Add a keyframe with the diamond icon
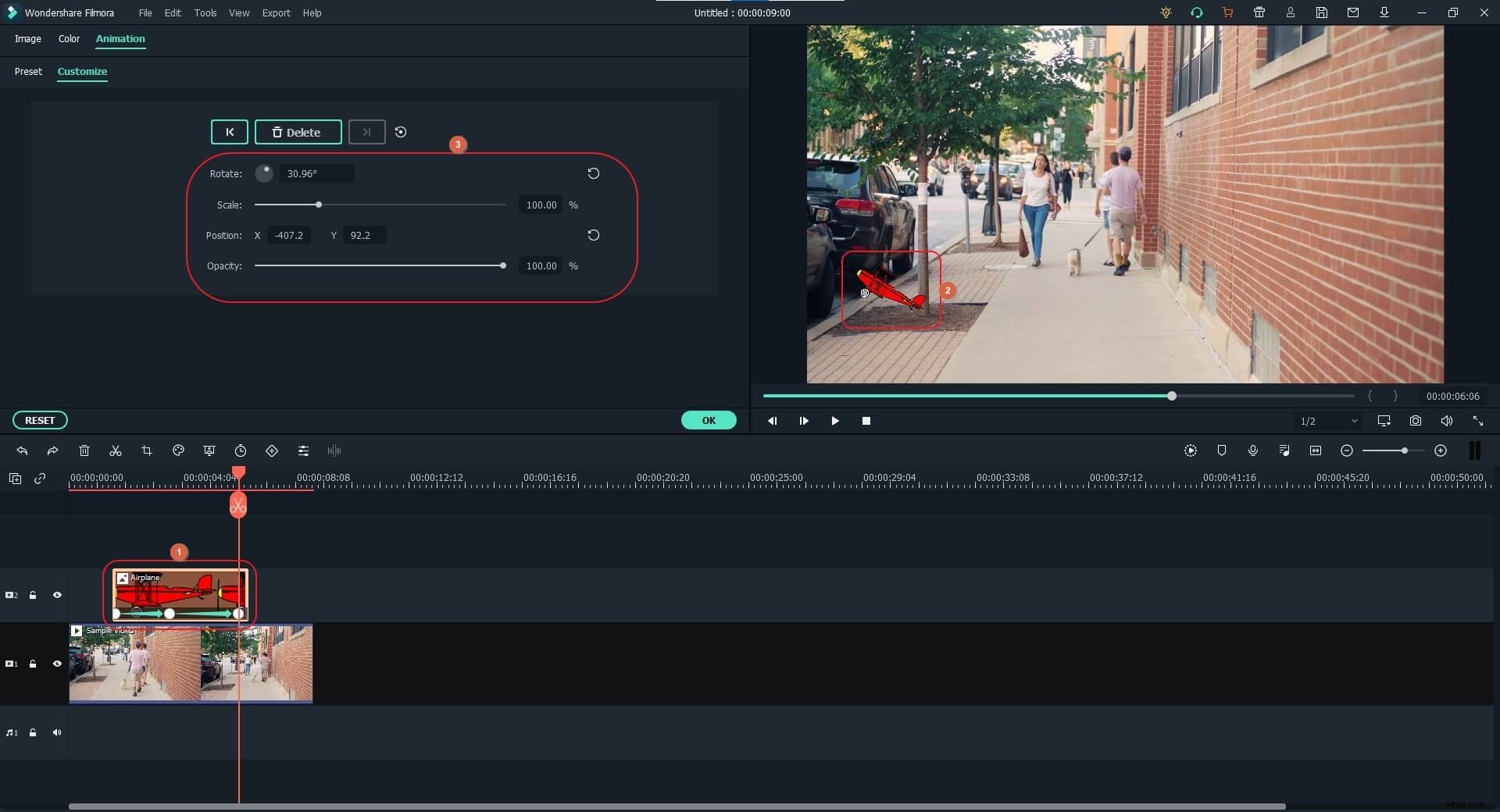Viewport: 1500px width, 812px height. (x=271, y=451)
